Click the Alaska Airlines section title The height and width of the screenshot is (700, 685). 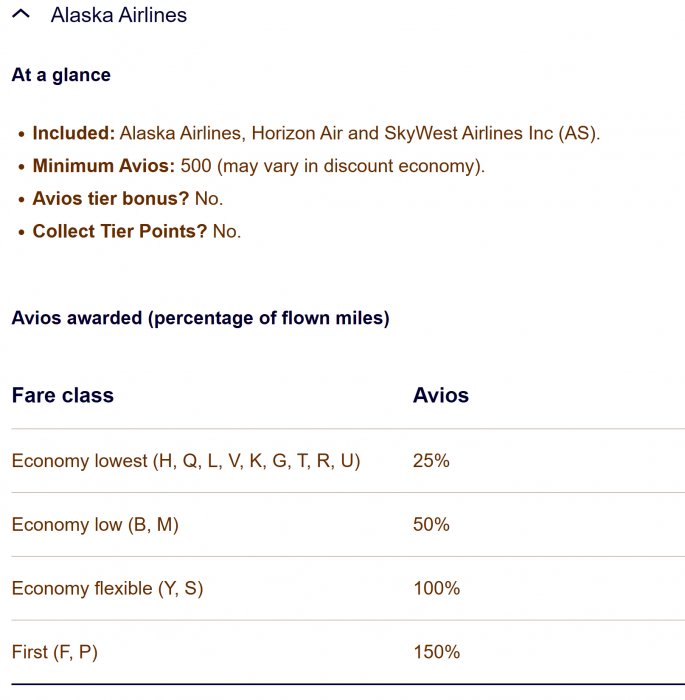tap(118, 15)
